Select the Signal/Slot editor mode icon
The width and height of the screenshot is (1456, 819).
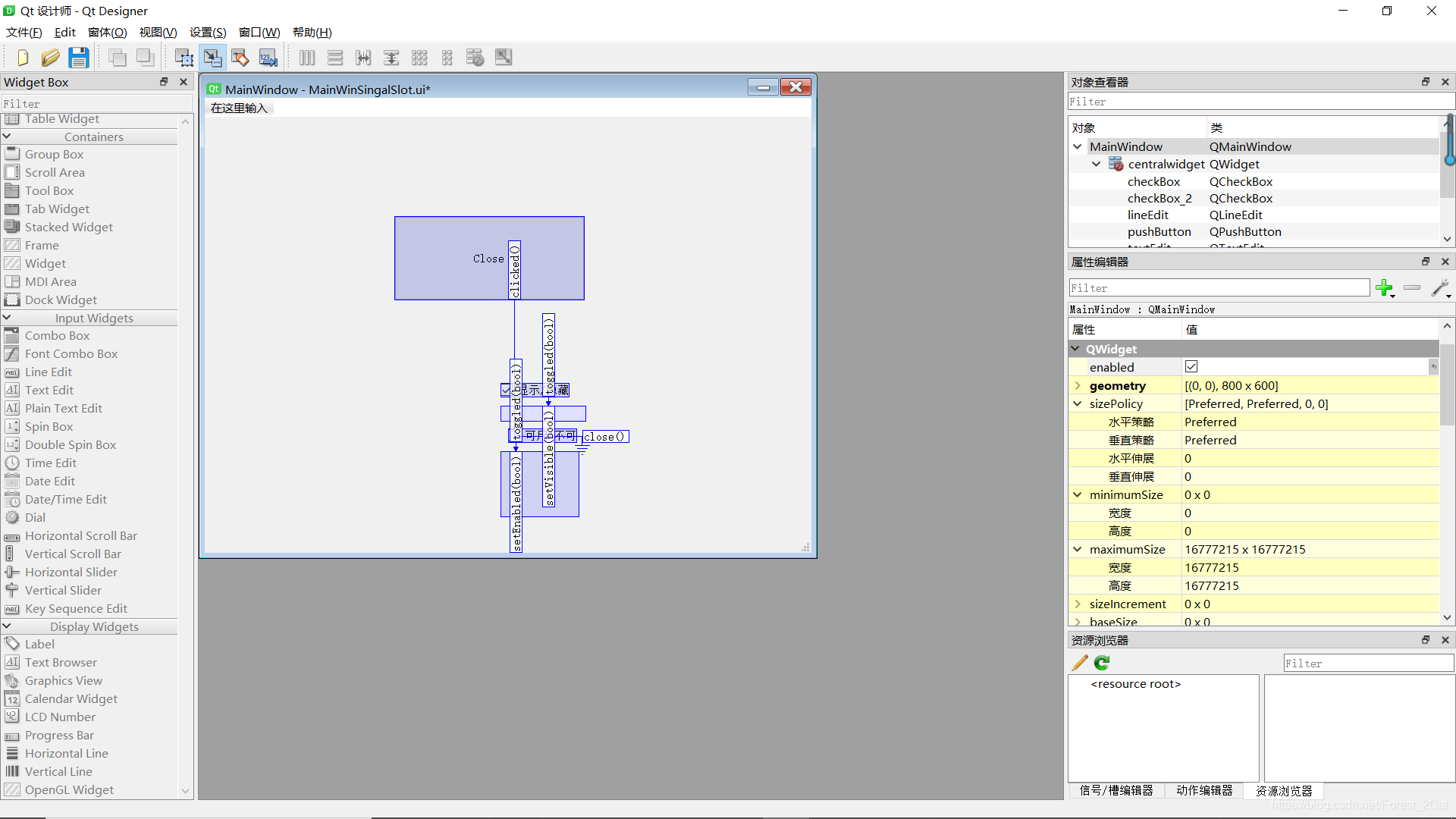(x=213, y=57)
